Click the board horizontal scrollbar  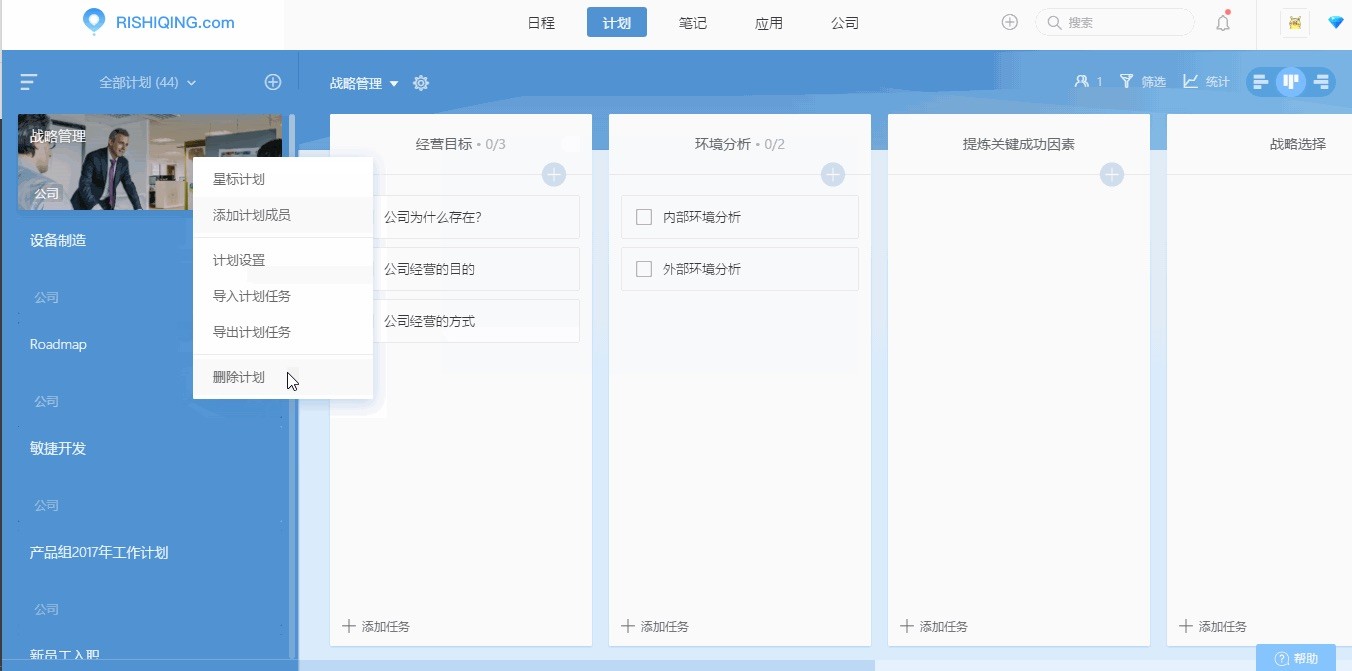click(587, 665)
